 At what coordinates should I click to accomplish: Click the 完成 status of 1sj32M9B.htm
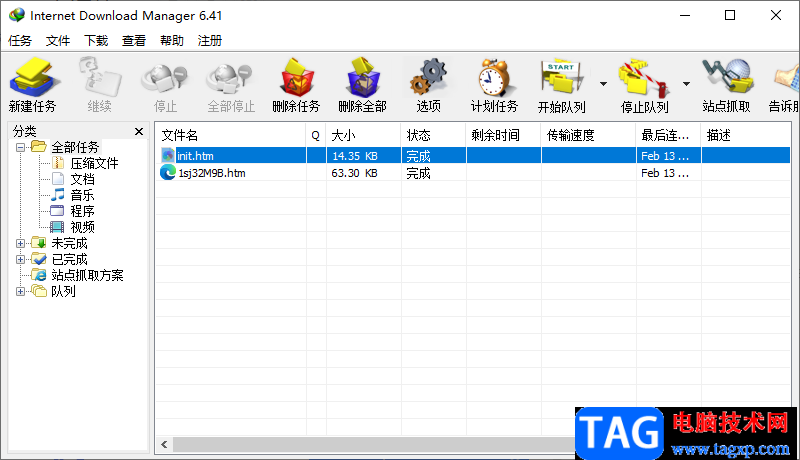[x=418, y=173]
